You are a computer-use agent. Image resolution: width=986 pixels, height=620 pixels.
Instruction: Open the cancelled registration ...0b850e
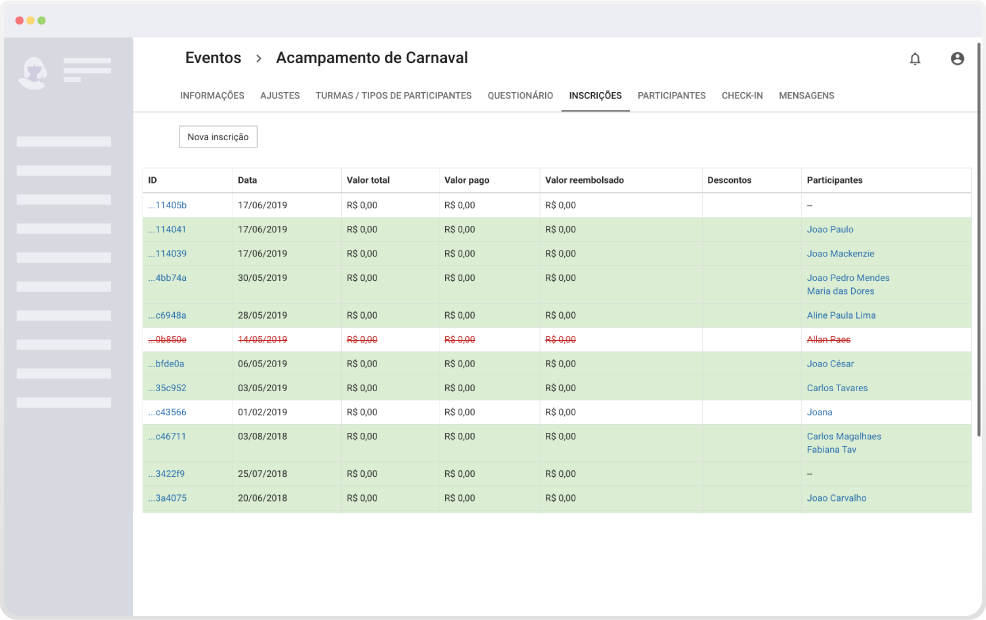point(167,340)
